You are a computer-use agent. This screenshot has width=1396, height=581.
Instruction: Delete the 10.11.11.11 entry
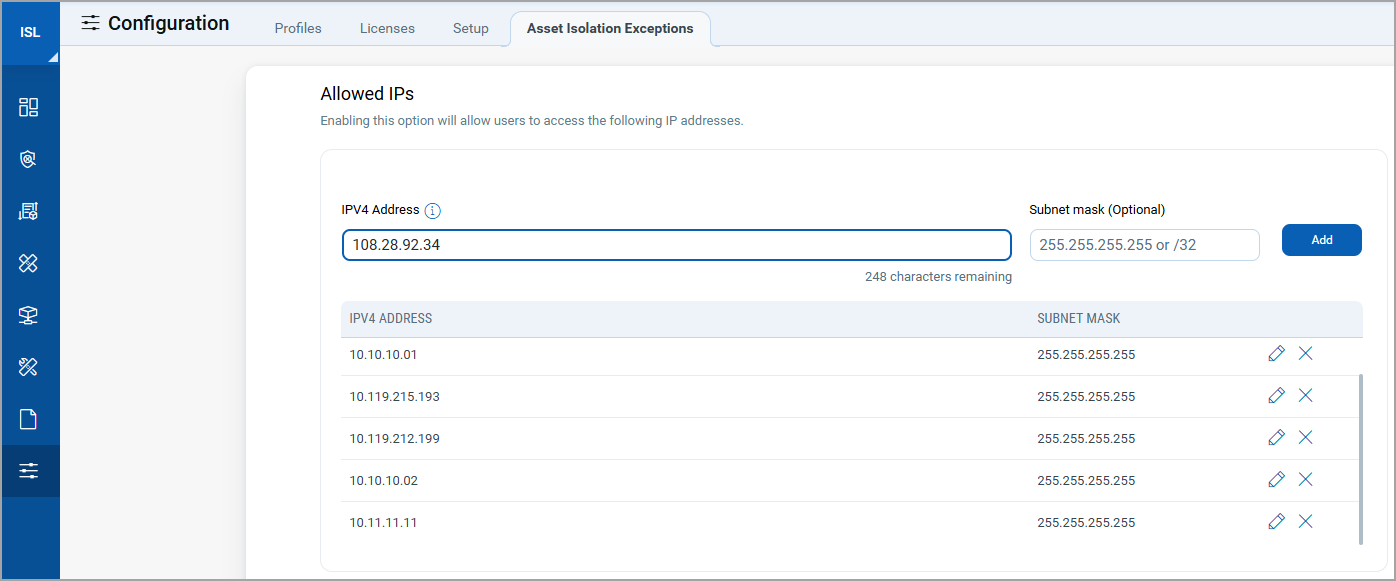[x=1305, y=521]
